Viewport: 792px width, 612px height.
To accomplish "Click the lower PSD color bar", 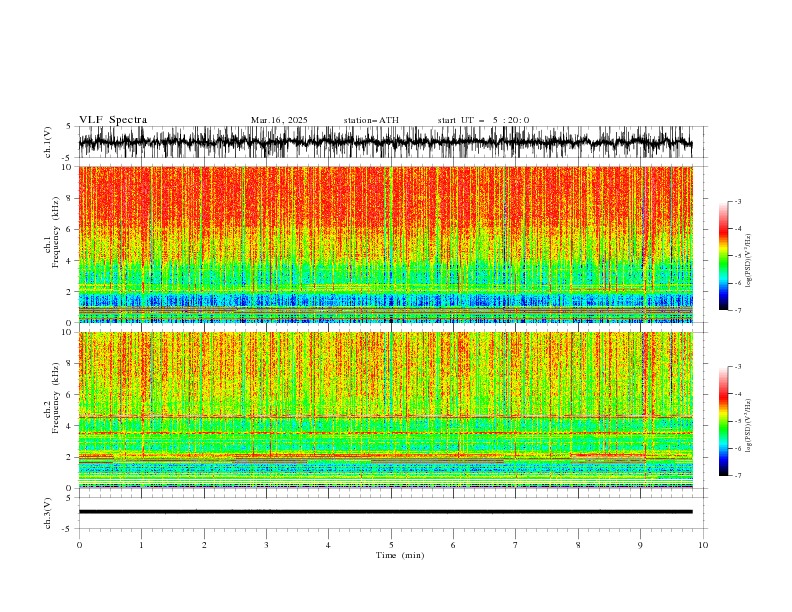I will [723, 421].
